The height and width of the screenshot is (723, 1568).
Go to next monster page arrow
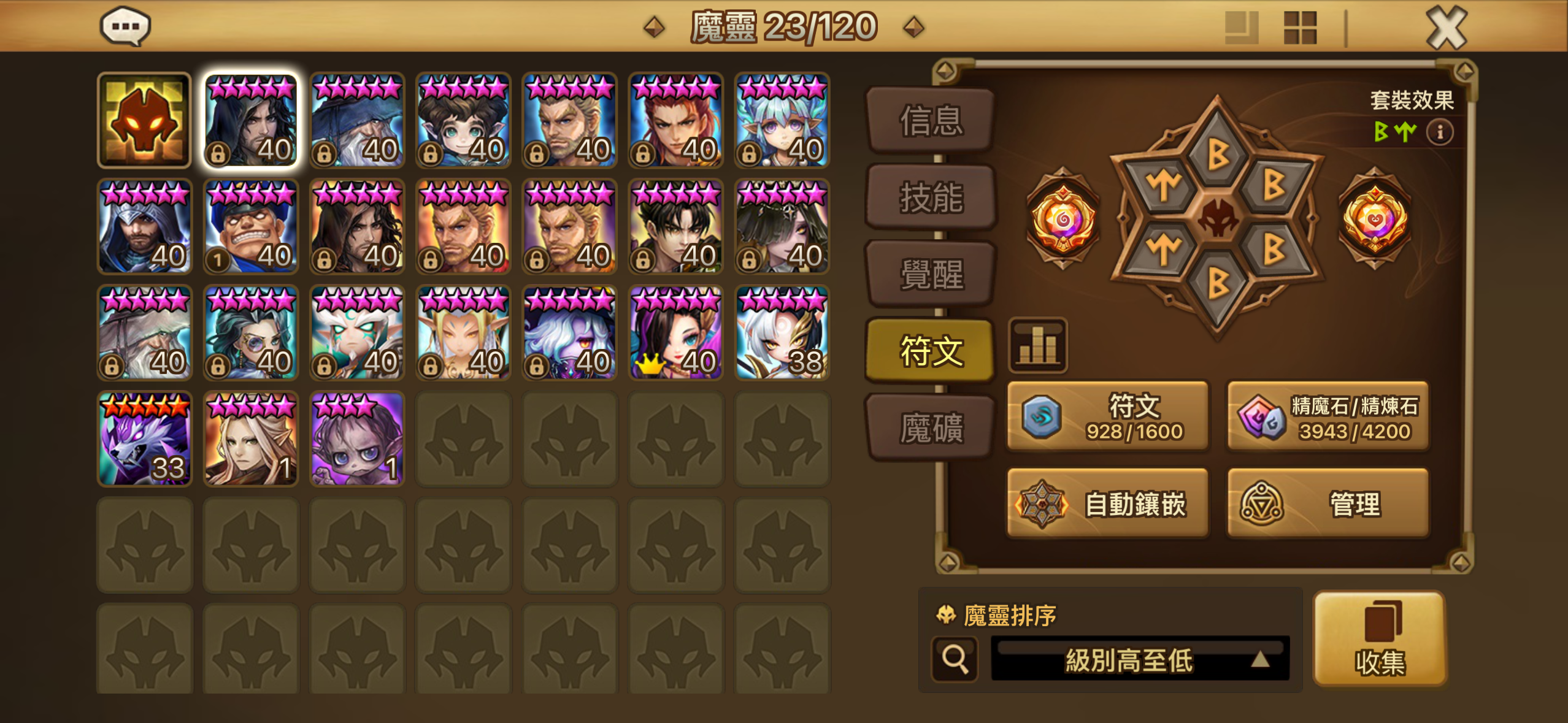coord(914,27)
